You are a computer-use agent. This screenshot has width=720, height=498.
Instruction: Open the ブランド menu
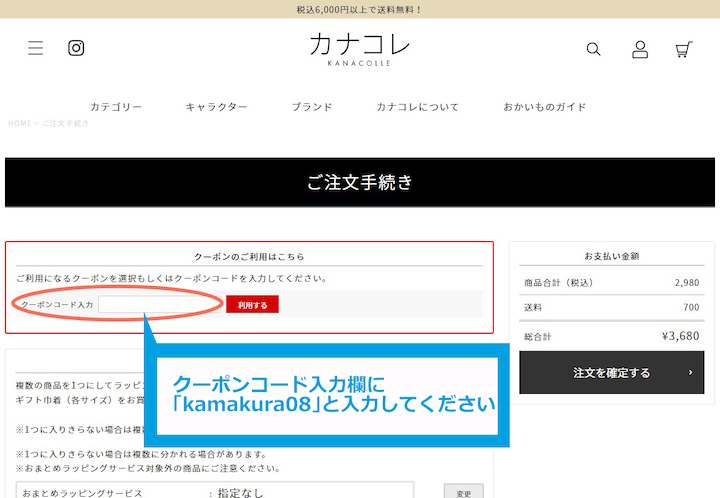click(x=312, y=107)
